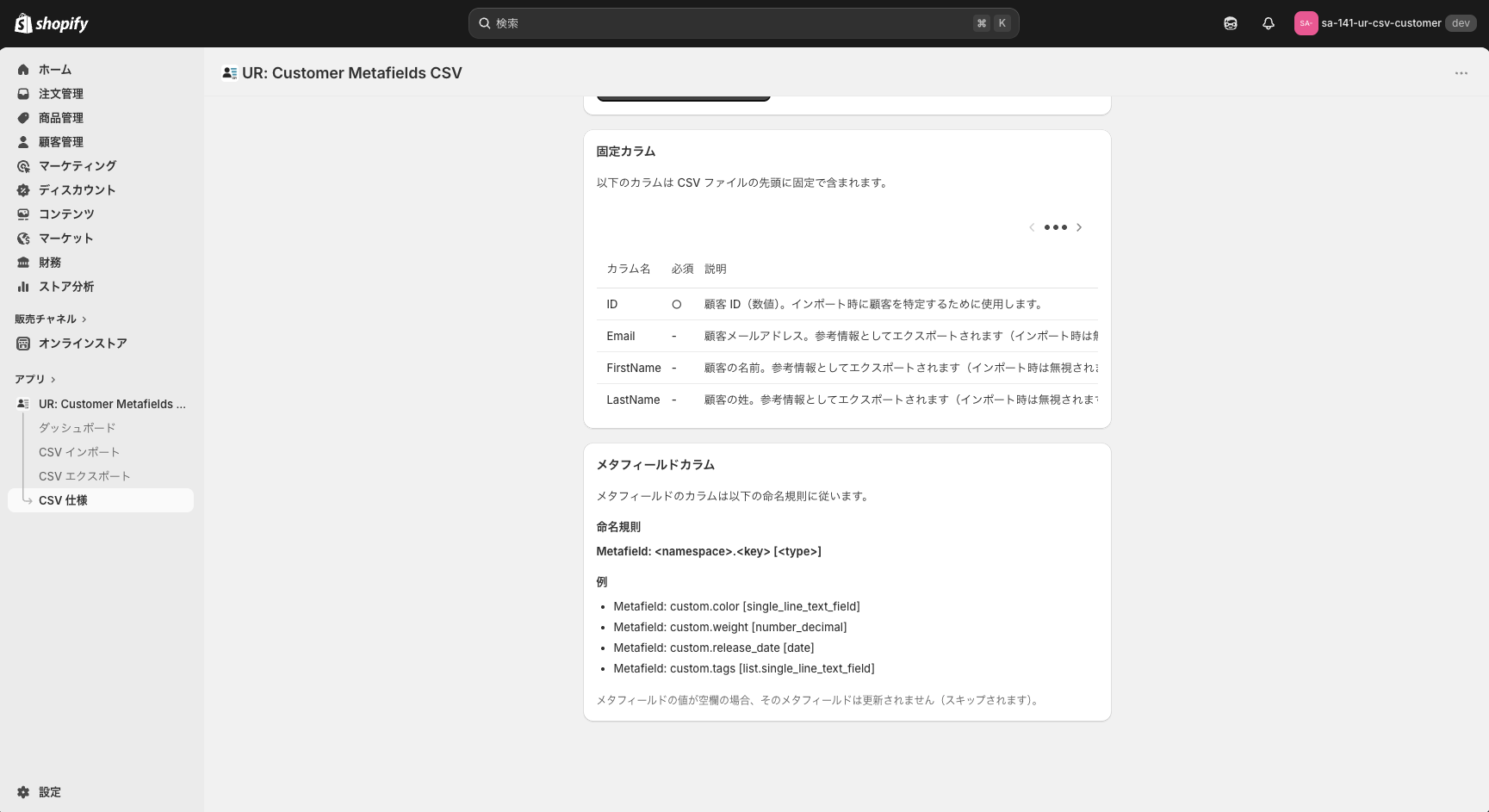The width and height of the screenshot is (1489, 812).
Task: Open CSV エクスポート page
Action: (84, 476)
